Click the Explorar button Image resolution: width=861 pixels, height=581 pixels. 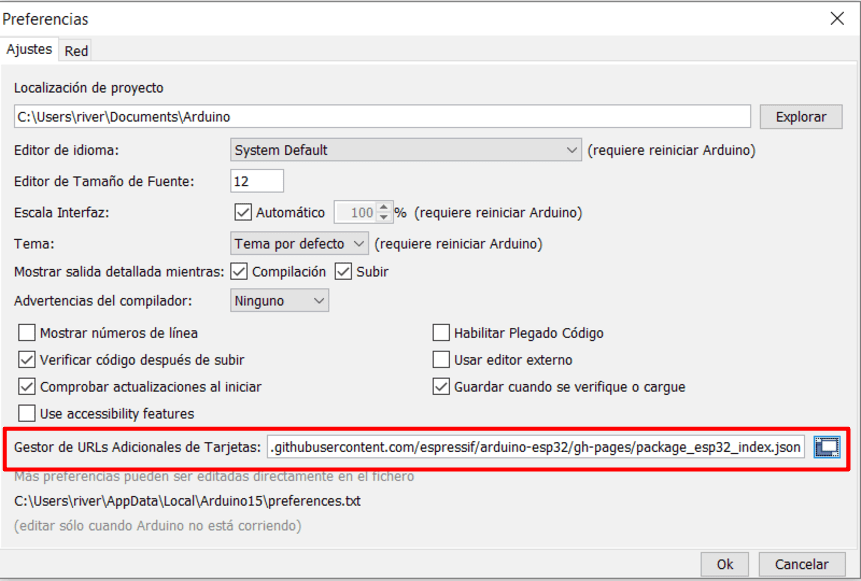tap(800, 117)
